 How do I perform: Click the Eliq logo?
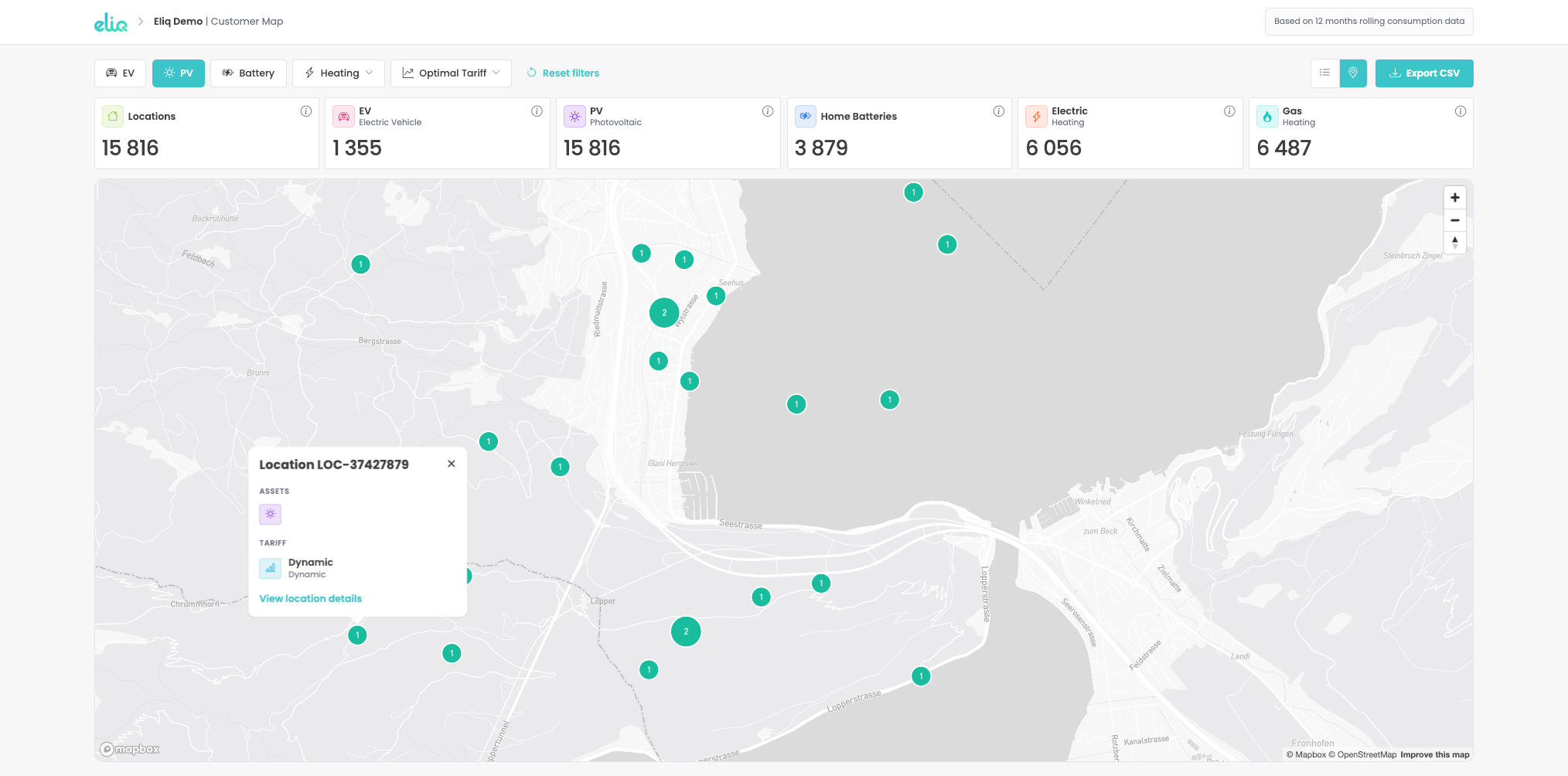(111, 22)
